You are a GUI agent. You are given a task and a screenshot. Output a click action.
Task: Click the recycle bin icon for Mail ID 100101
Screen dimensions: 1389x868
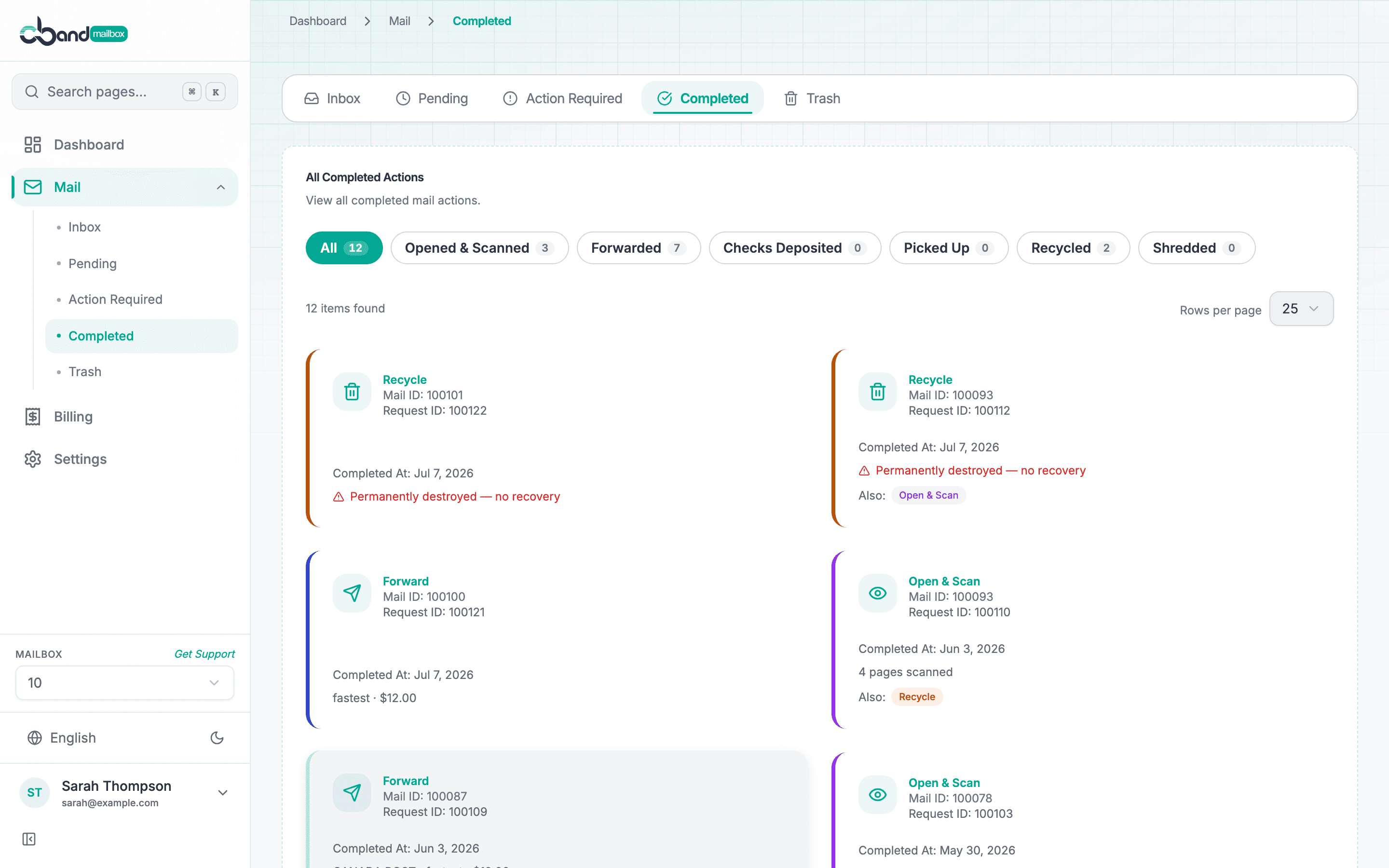(x=352, y=392)
